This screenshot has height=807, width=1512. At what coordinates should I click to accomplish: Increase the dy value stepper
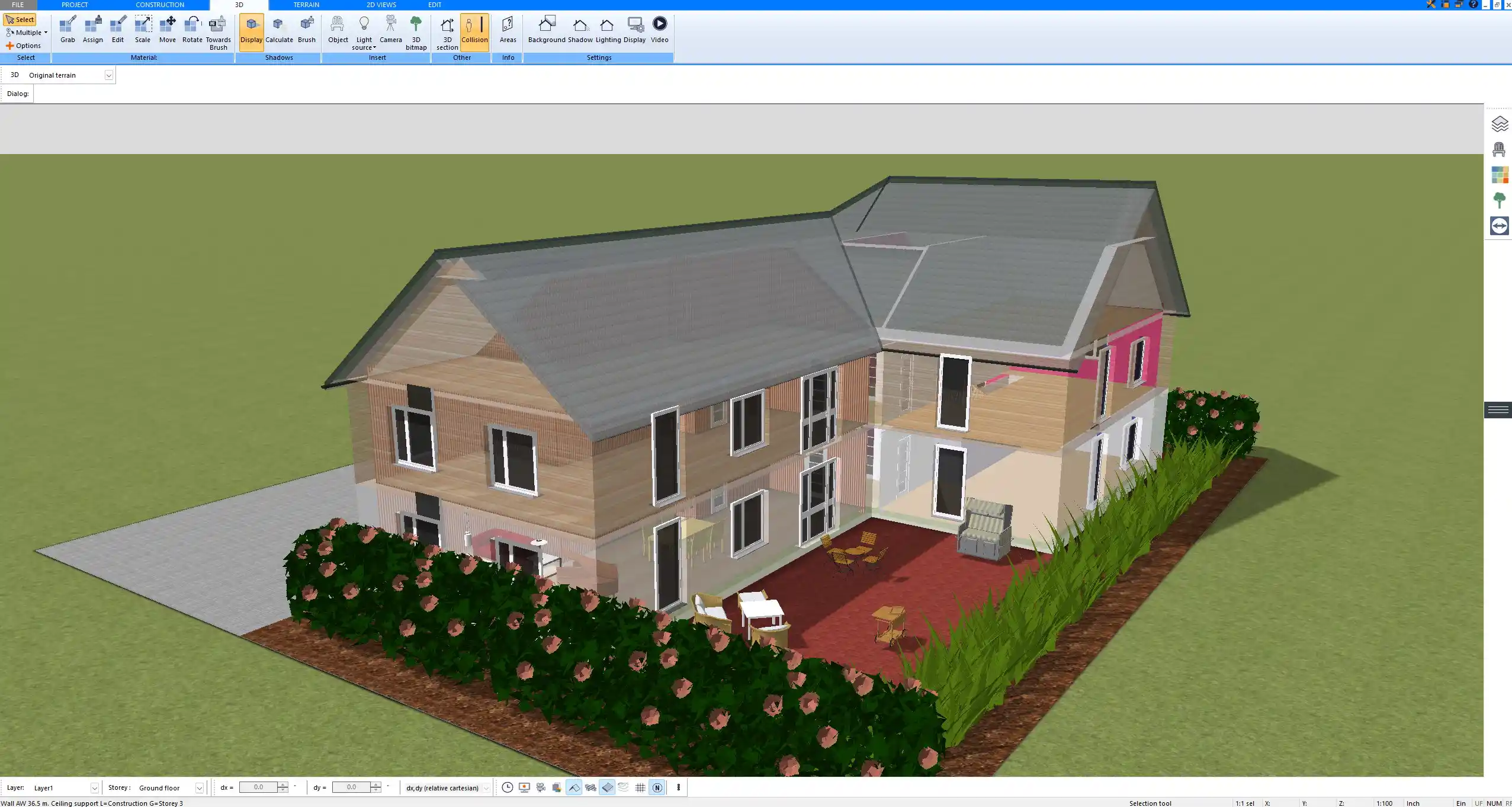point(375,784)
